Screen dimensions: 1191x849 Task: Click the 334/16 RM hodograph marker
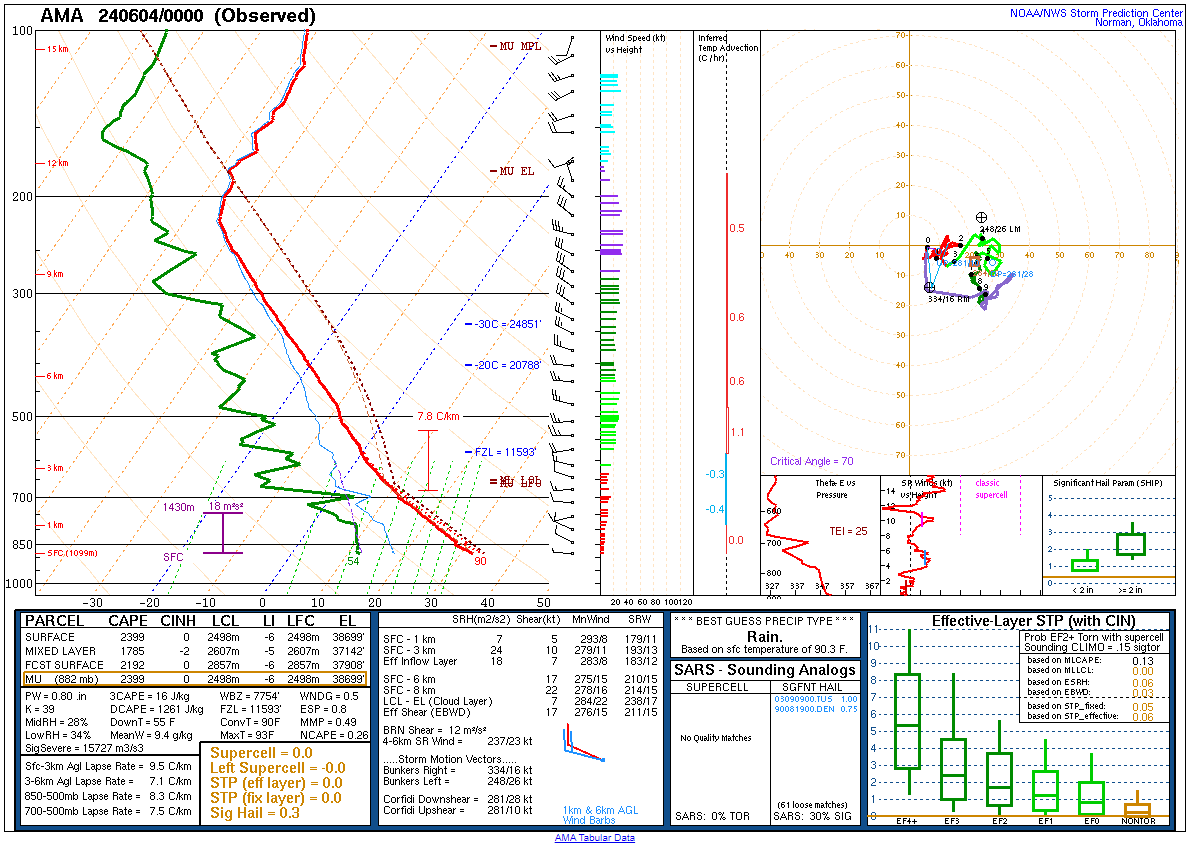pyautogui.click(x=929, y=288)
